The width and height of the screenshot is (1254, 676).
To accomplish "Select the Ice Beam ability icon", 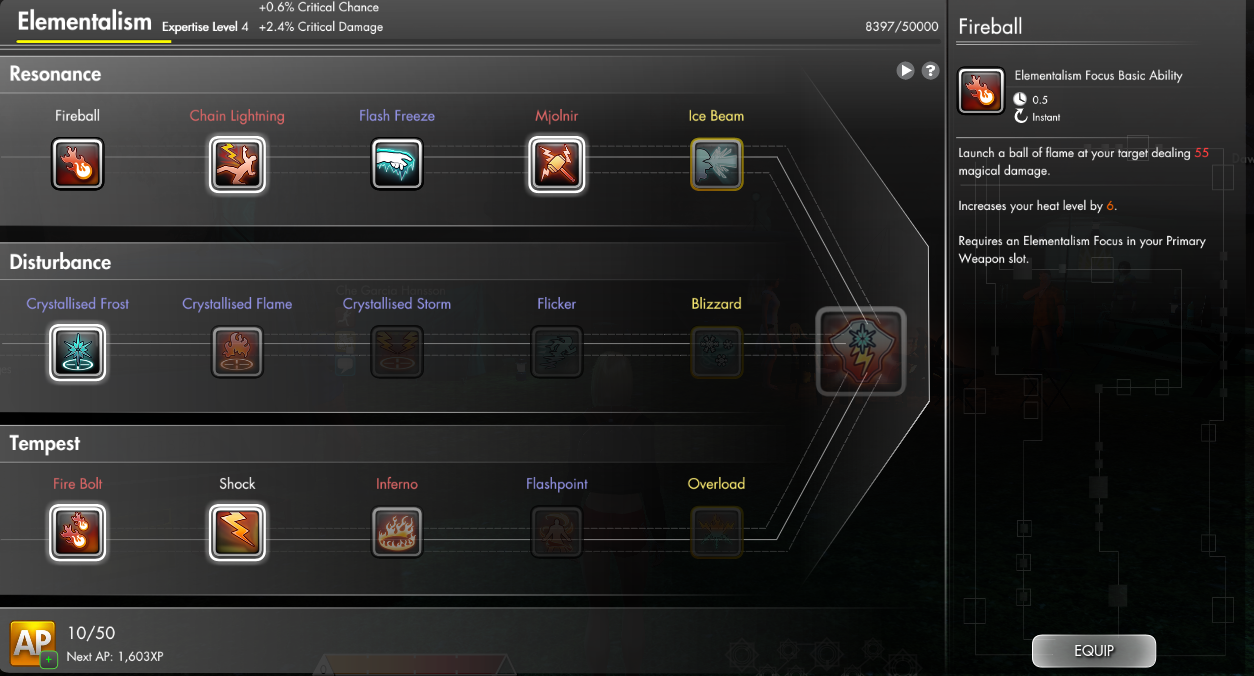I will pos(717,164).
